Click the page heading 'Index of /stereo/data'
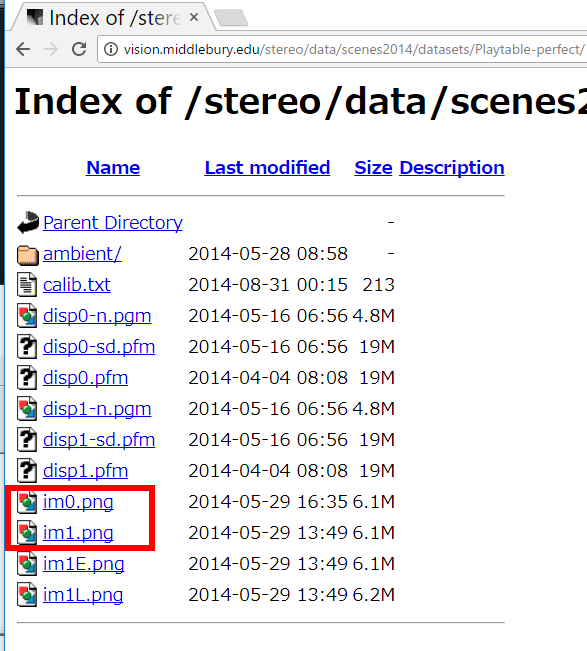Screen dimensions: 587x651 (x=301, y=102)
